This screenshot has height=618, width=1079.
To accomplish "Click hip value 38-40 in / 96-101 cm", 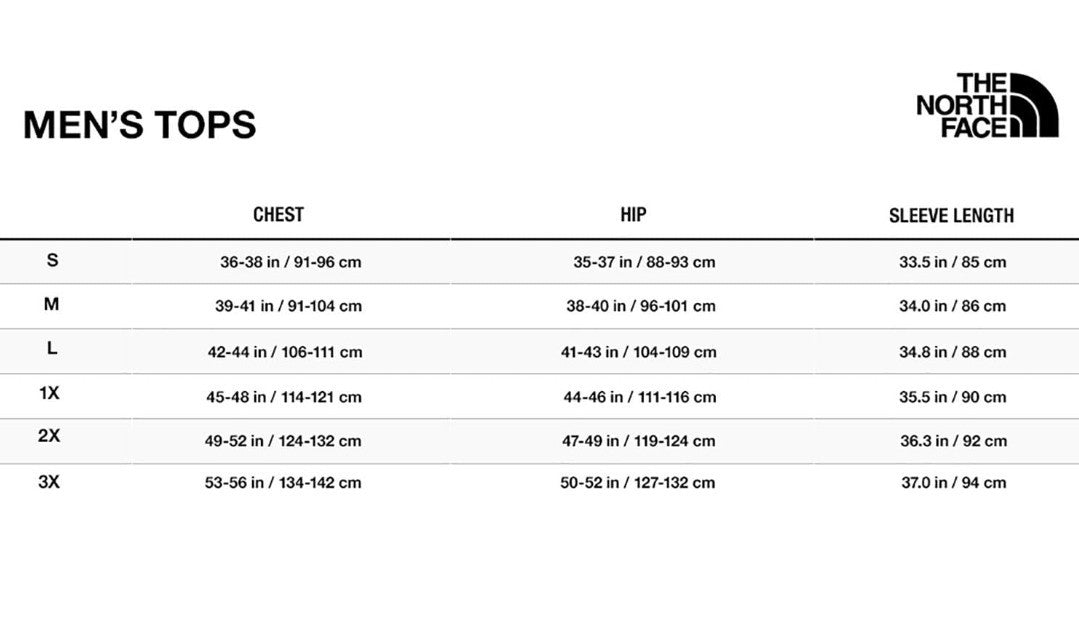I will click(x=641, y=306).
